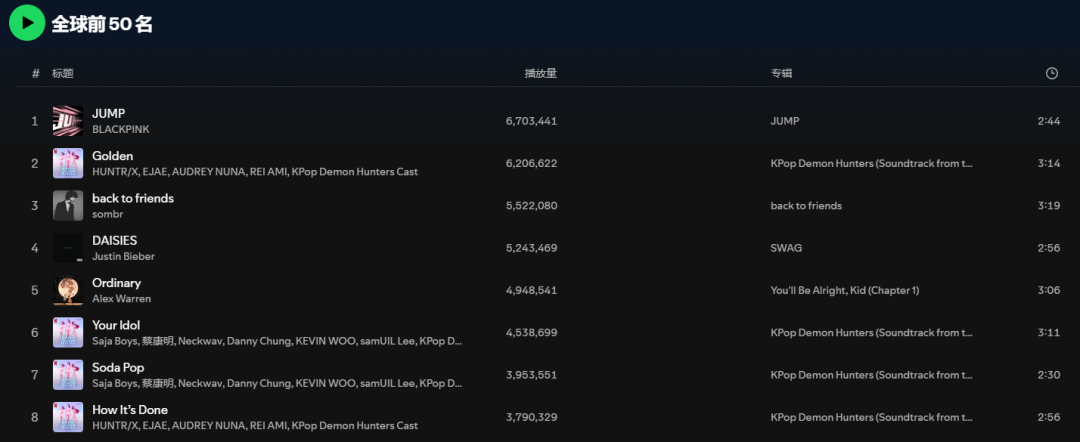Image resolution: width=1080 pixels, height=442 pixels.
Task: Click the clock duration column icon
Action: pos(1051,73)
